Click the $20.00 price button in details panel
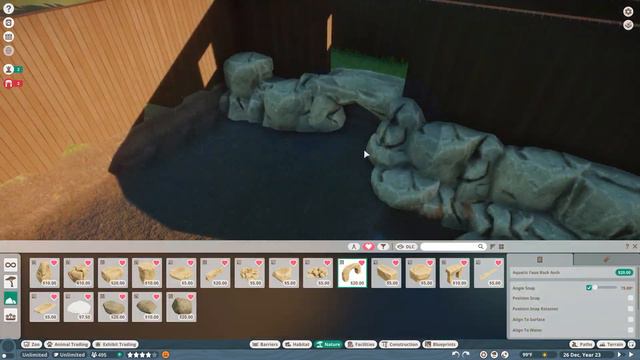The width and height of the screenshot is (640, 360). click(624, 272)
